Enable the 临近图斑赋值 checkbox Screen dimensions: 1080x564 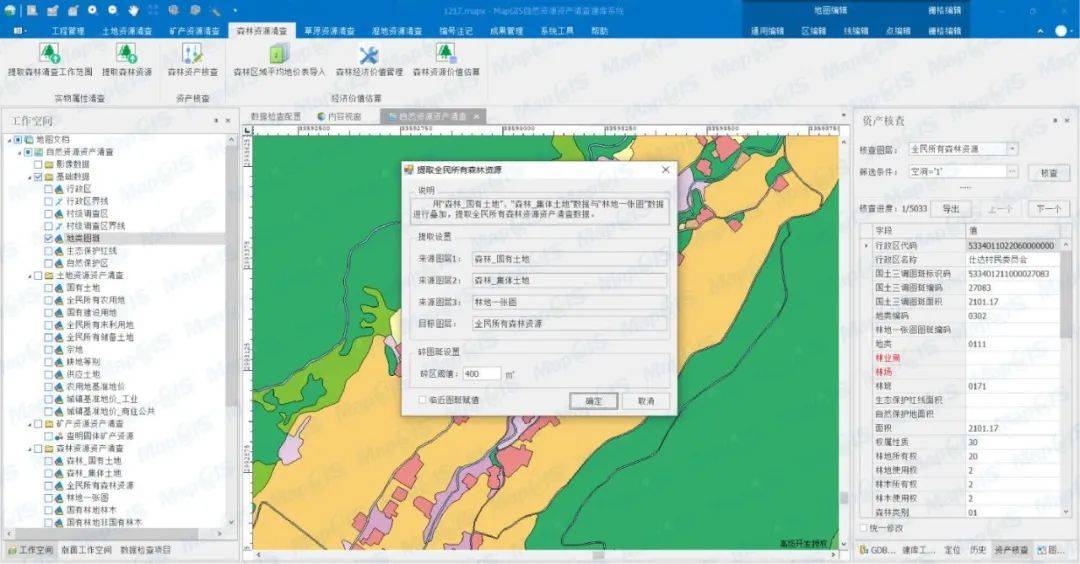(422, 400)
